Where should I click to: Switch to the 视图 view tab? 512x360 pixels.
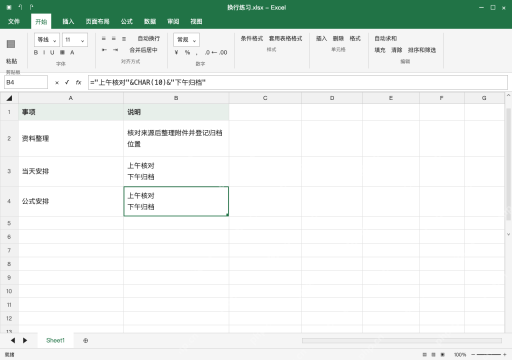[x=196, y=22]
